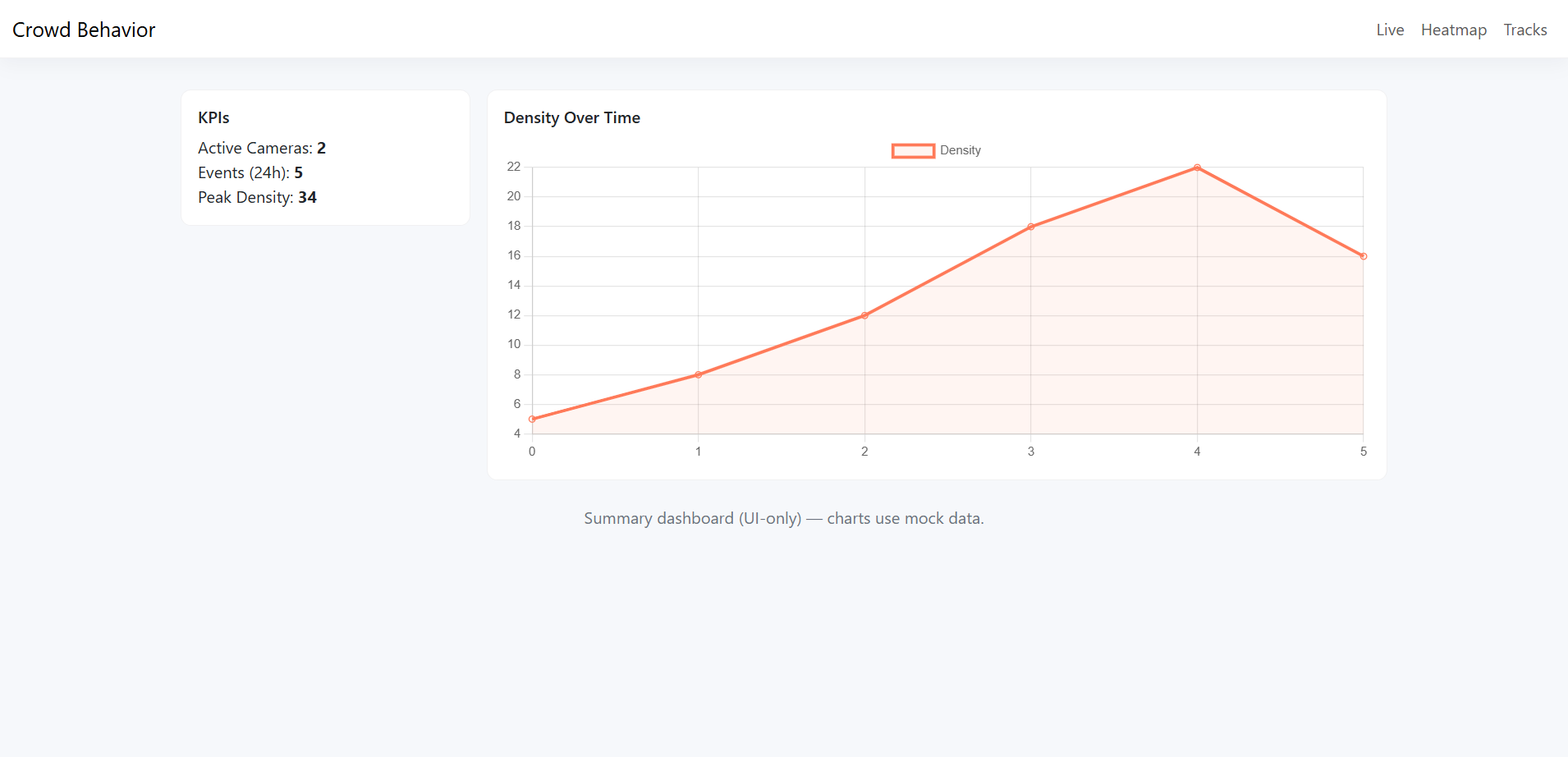
Task: Click the KPIs card heading
Action: (x=213, y=117)
